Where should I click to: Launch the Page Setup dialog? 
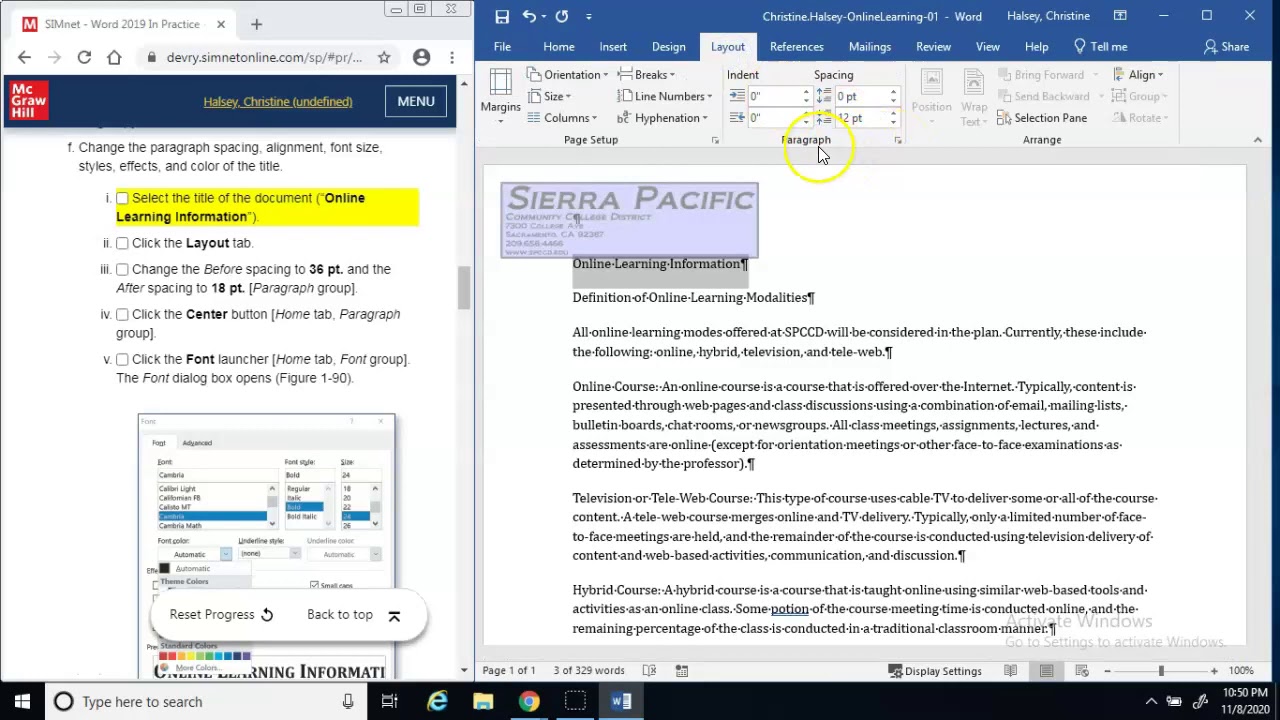tap(715, 141)
